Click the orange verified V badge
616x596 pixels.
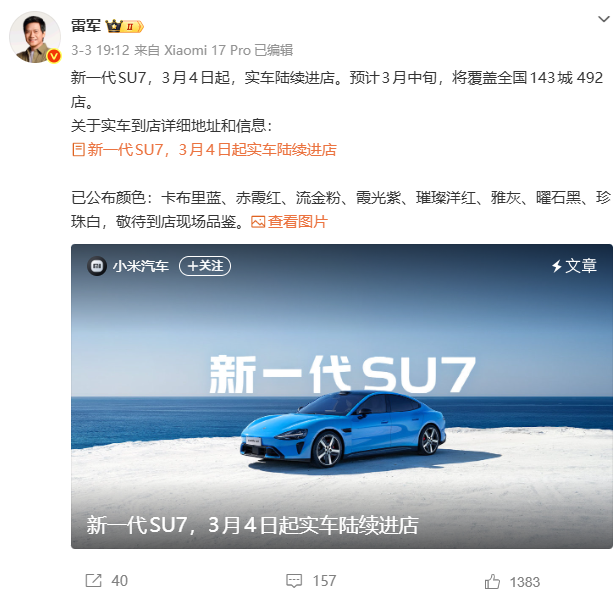54,56
